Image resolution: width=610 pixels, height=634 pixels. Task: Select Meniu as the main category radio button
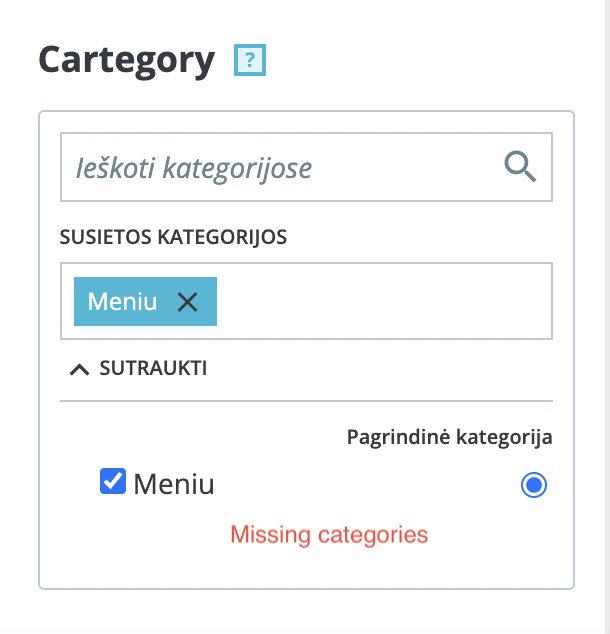(x=534, y=484)
